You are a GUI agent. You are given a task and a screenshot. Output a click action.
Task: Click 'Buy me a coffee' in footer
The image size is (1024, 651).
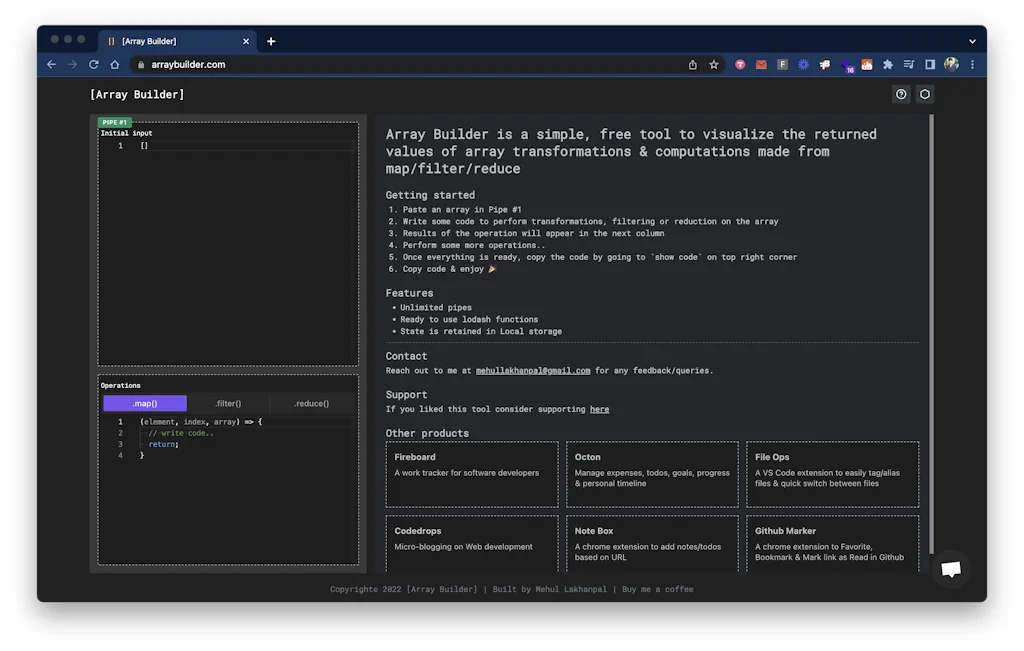tap(657, 590)
